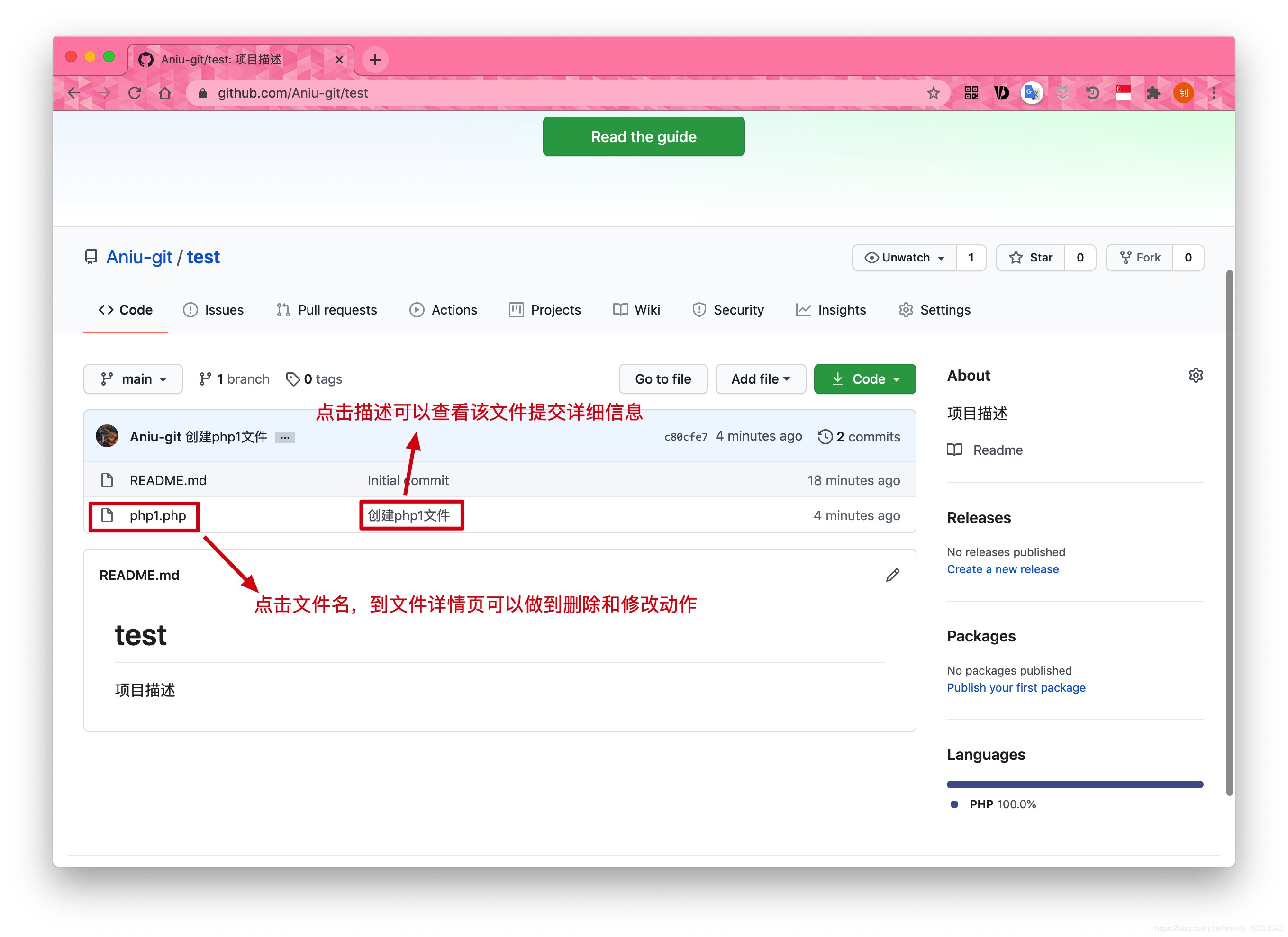Expand the Unwatch dropdown
Viewport: 1288px width, 937px height.
[x=904, y=258]
